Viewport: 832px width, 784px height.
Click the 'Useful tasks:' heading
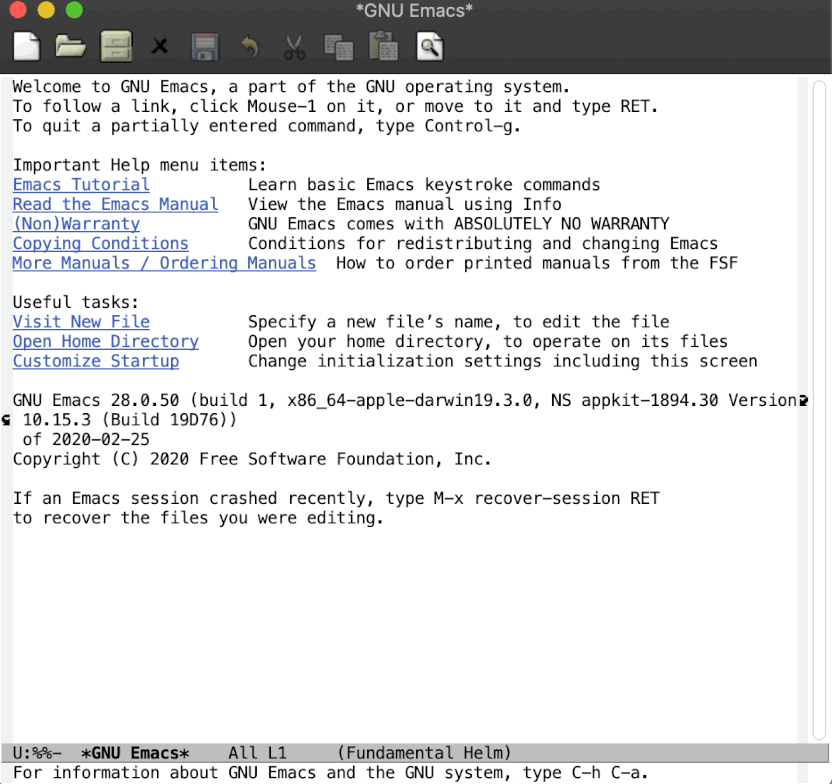[x=76, y=302]
